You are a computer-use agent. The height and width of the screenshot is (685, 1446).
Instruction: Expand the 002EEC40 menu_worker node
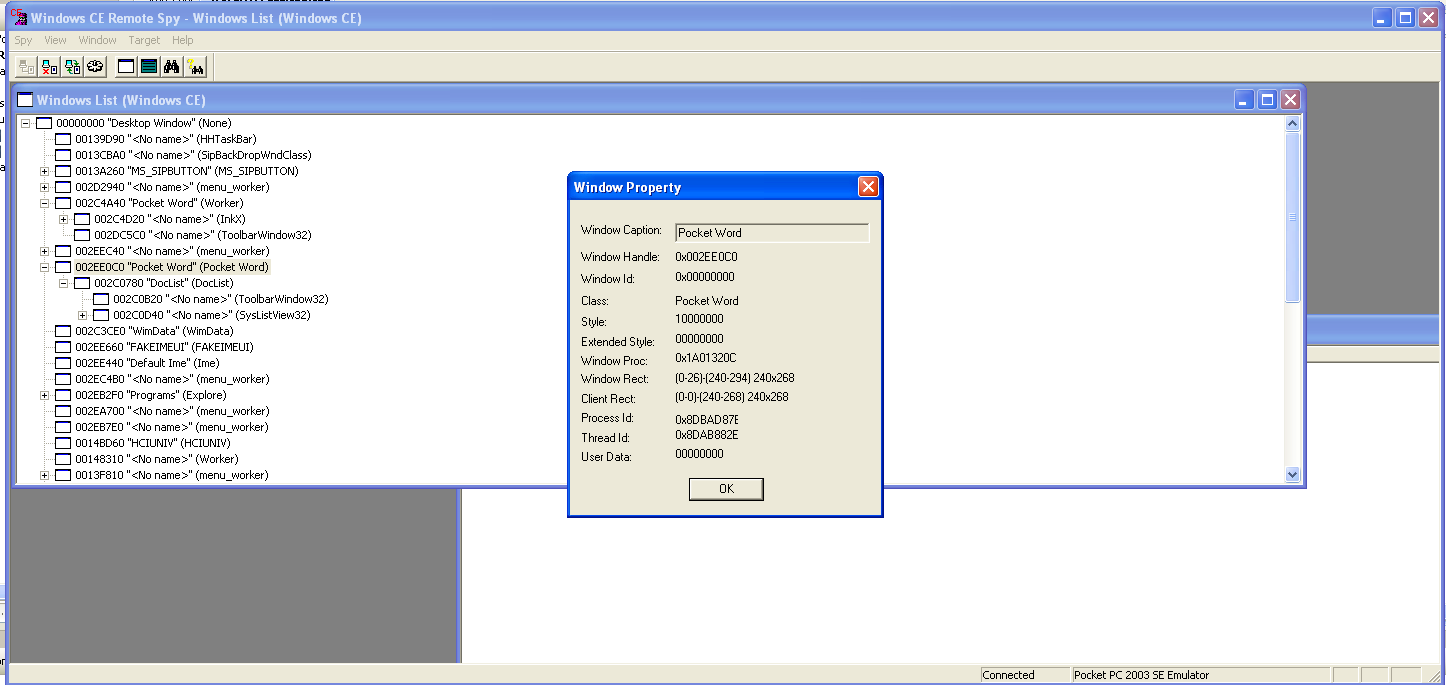click(44, 251)
